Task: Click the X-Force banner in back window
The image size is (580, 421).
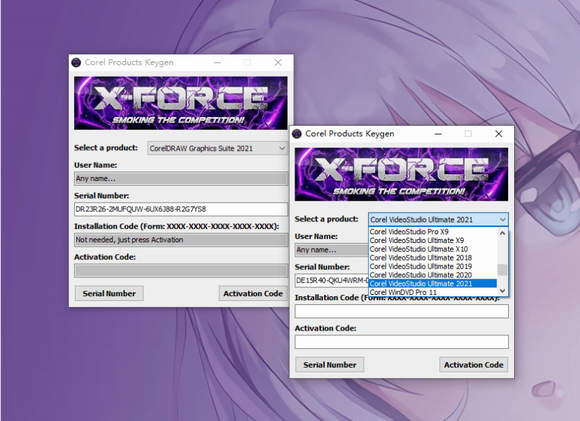Action: tap(181, 103)
